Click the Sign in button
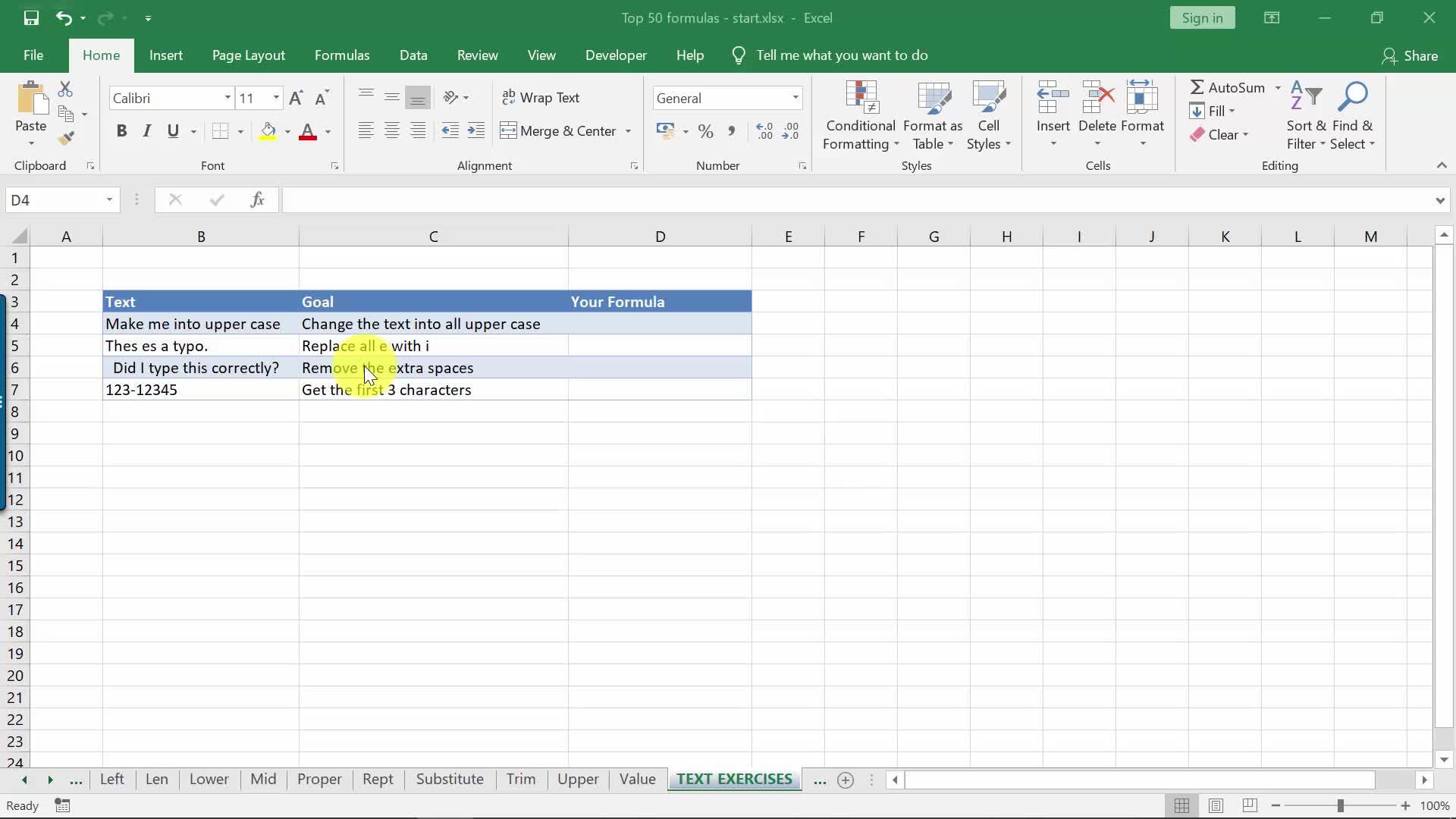This screenshot has height=819, width=1456. pos(1202,17)
